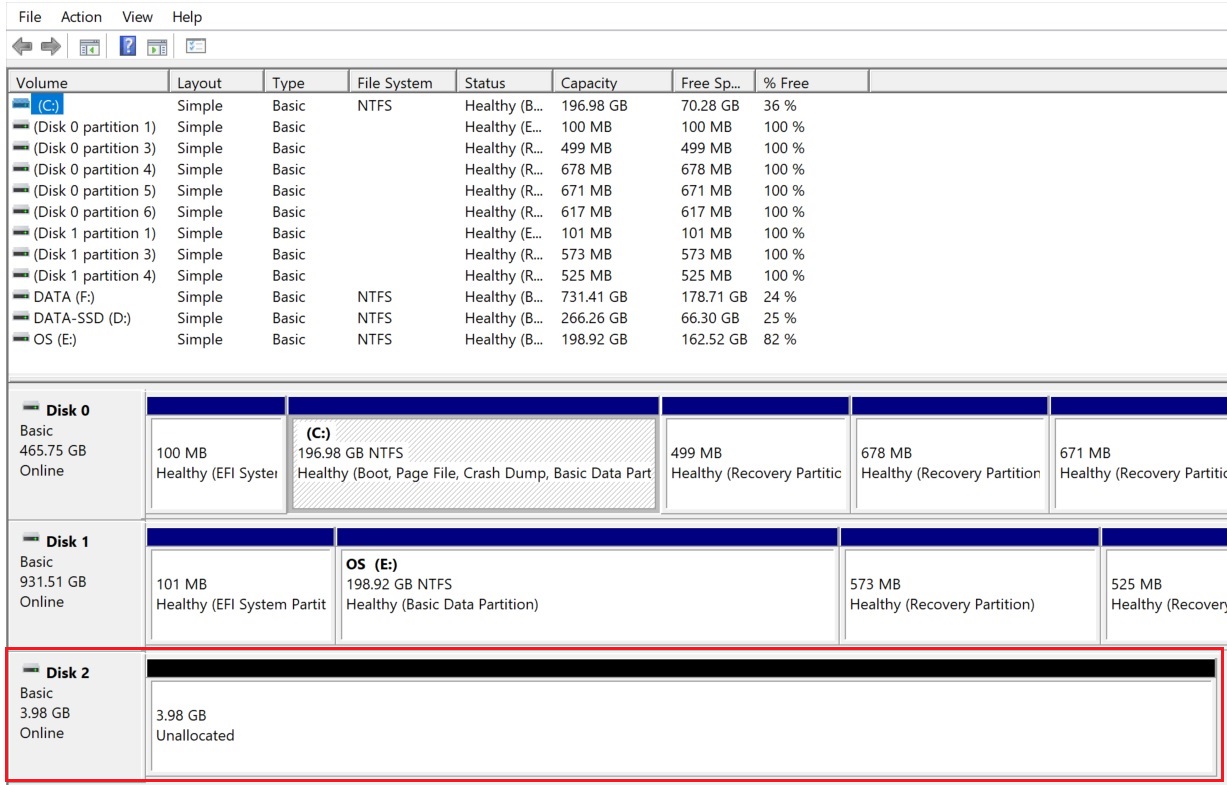Select the DATA-SSD (D:) volume row
Image resolution: width=1227 pixels, height=785 pixels.
click(x=82, y=318)
